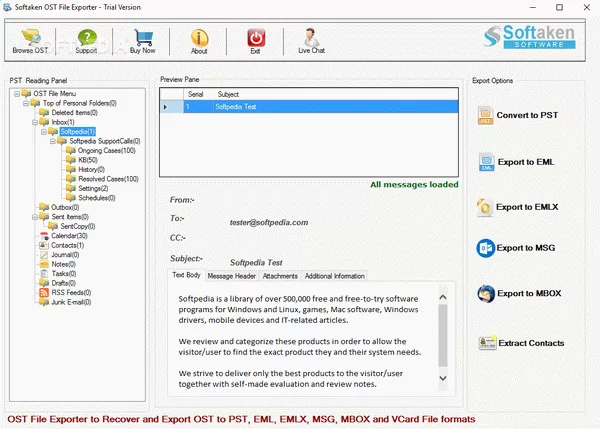Click the Export to MSG Outlook icon
Viewport: 600px width, 429px height.
(486, 248)
